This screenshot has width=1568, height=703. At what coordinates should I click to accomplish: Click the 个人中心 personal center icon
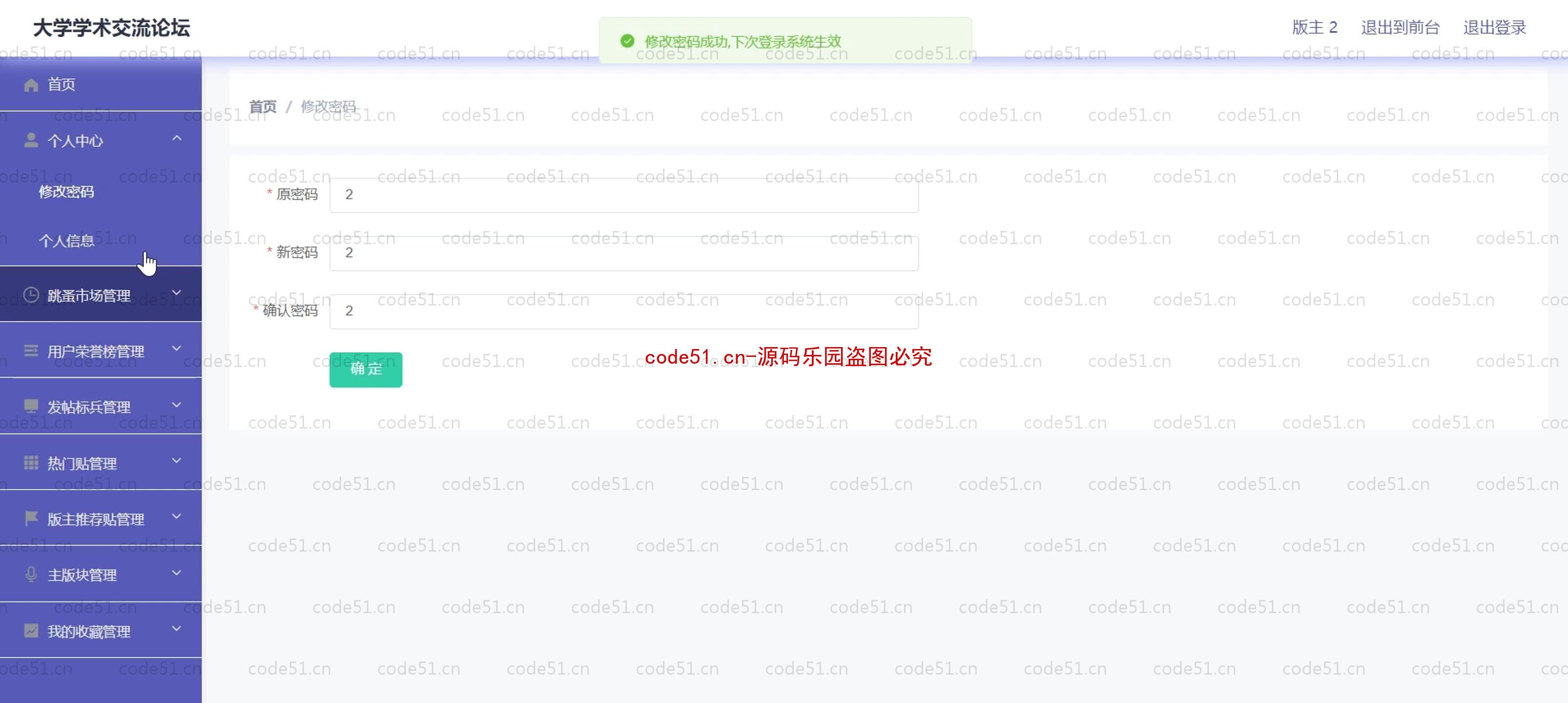click(x=30, y=140)
